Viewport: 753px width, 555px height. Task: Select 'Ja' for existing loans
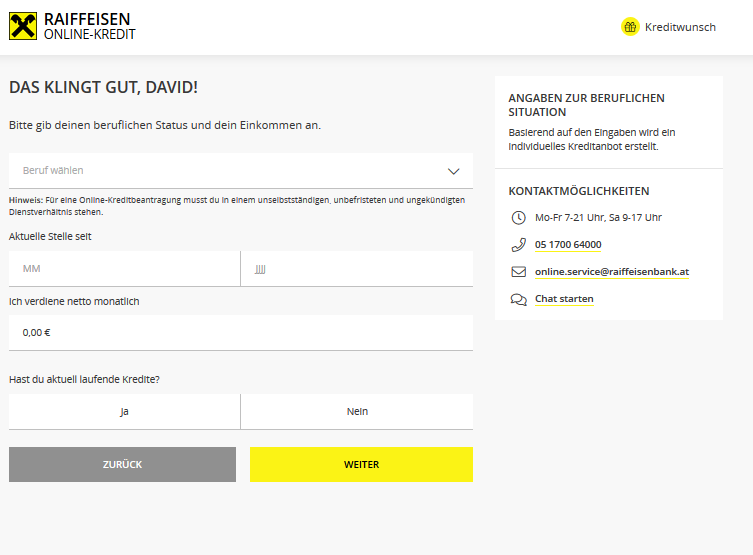click(124, 411)
